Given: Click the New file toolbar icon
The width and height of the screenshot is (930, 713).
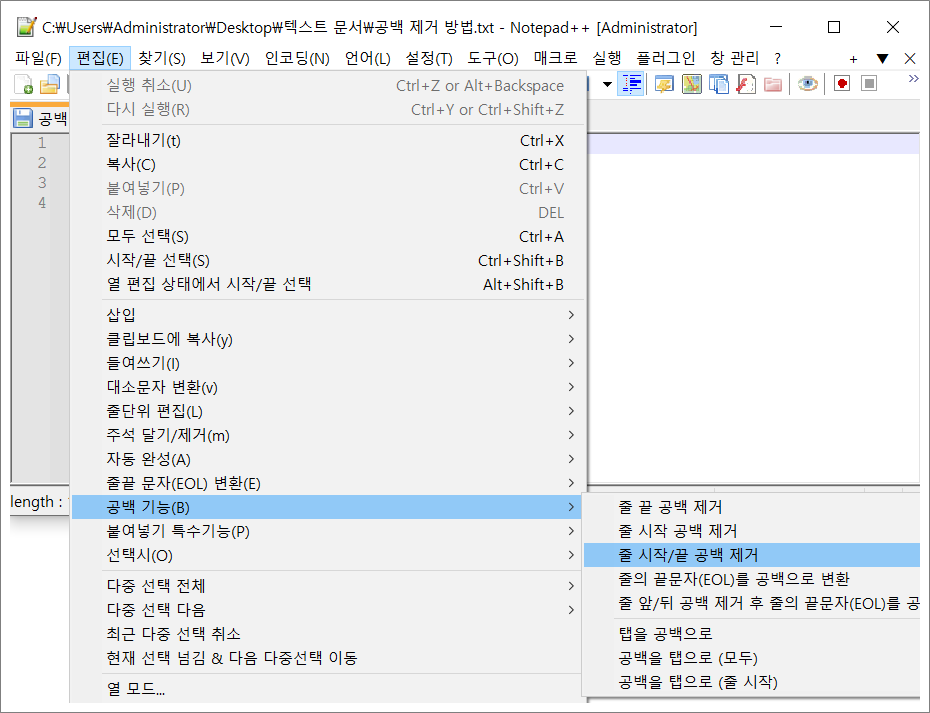Looking at the screenshot, I should [x=24, y=84].
